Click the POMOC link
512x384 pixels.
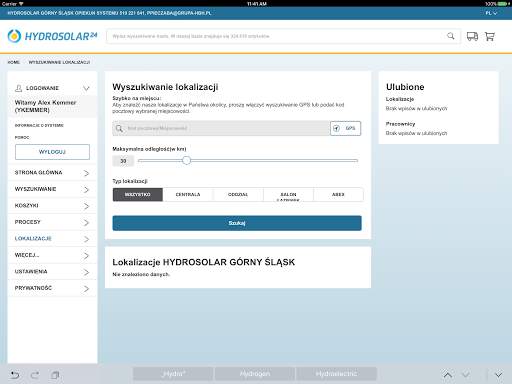click(22, 137)
